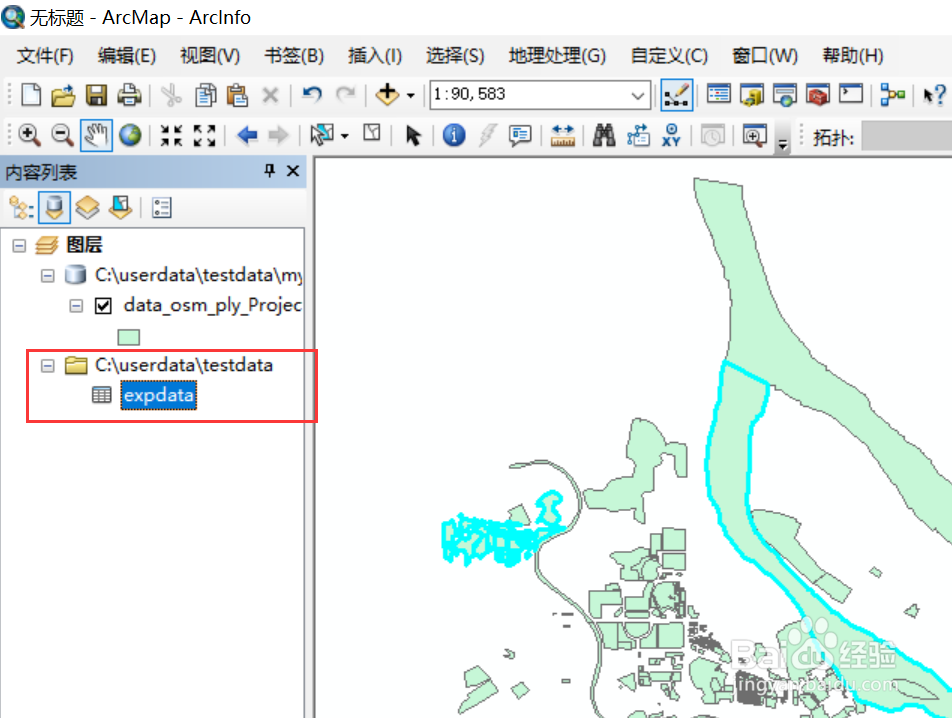Click the Print icon

click(x=129, y=95)
